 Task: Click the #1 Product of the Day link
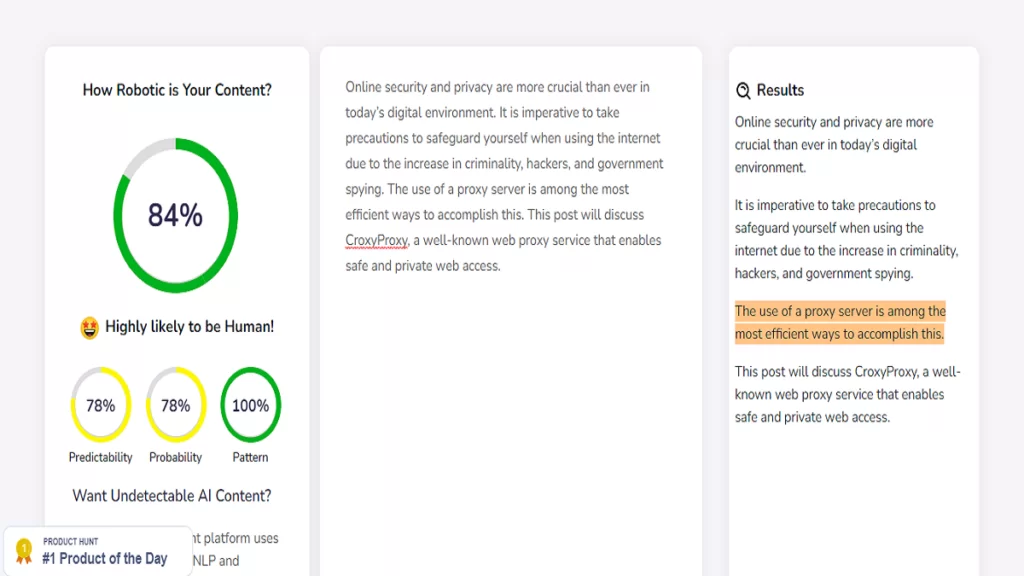(x=105, y=558)
